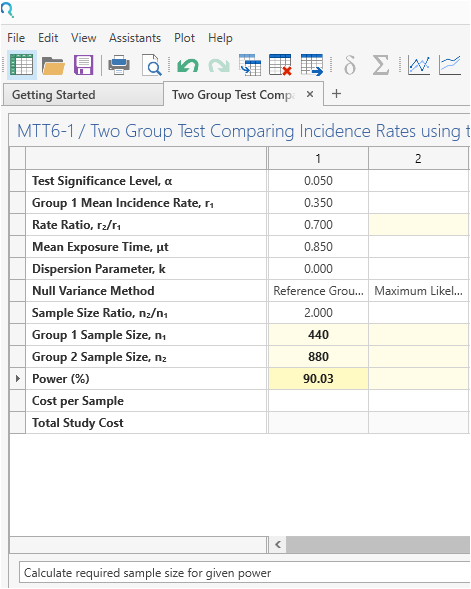Print using the printer icon

(x=119, y=65)
